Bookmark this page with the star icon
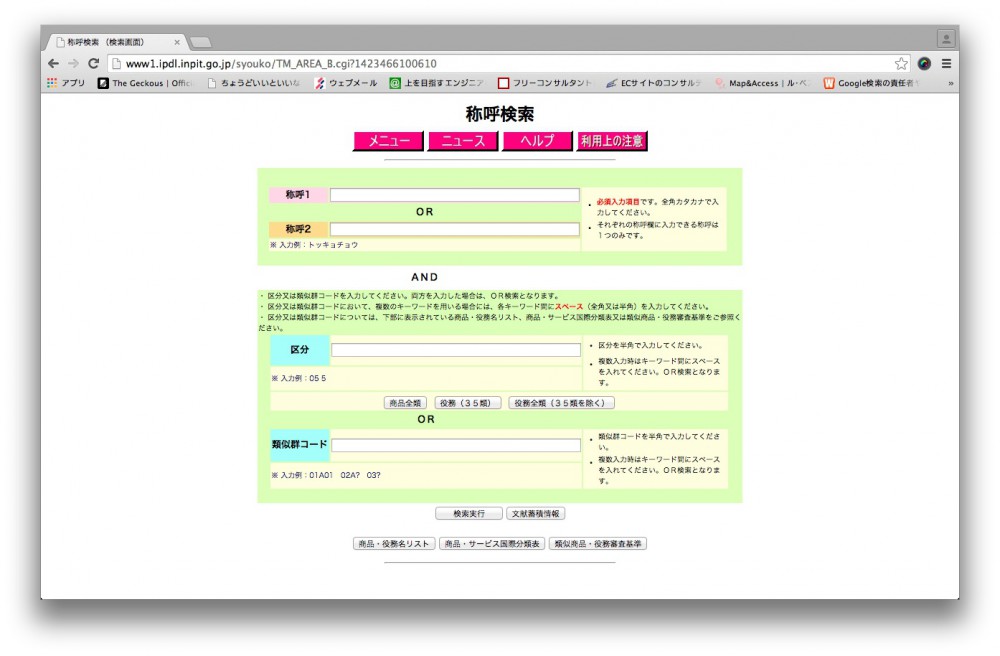Screen dimensions: 1000x656 coord(901,63)
